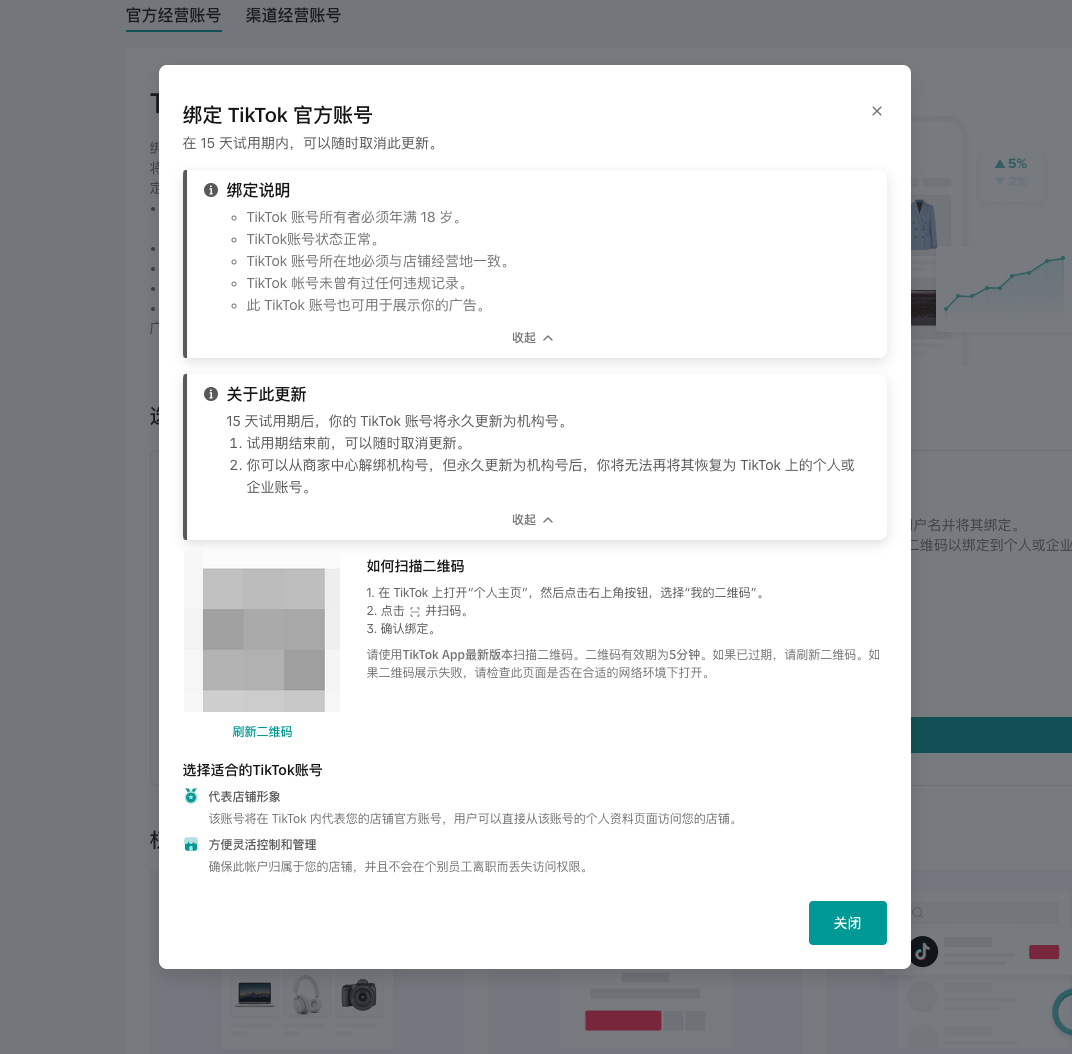1072x1054 pixels.
Task: Collapse the 绑定说明 section via 收起
Action: tap(533, 338)
